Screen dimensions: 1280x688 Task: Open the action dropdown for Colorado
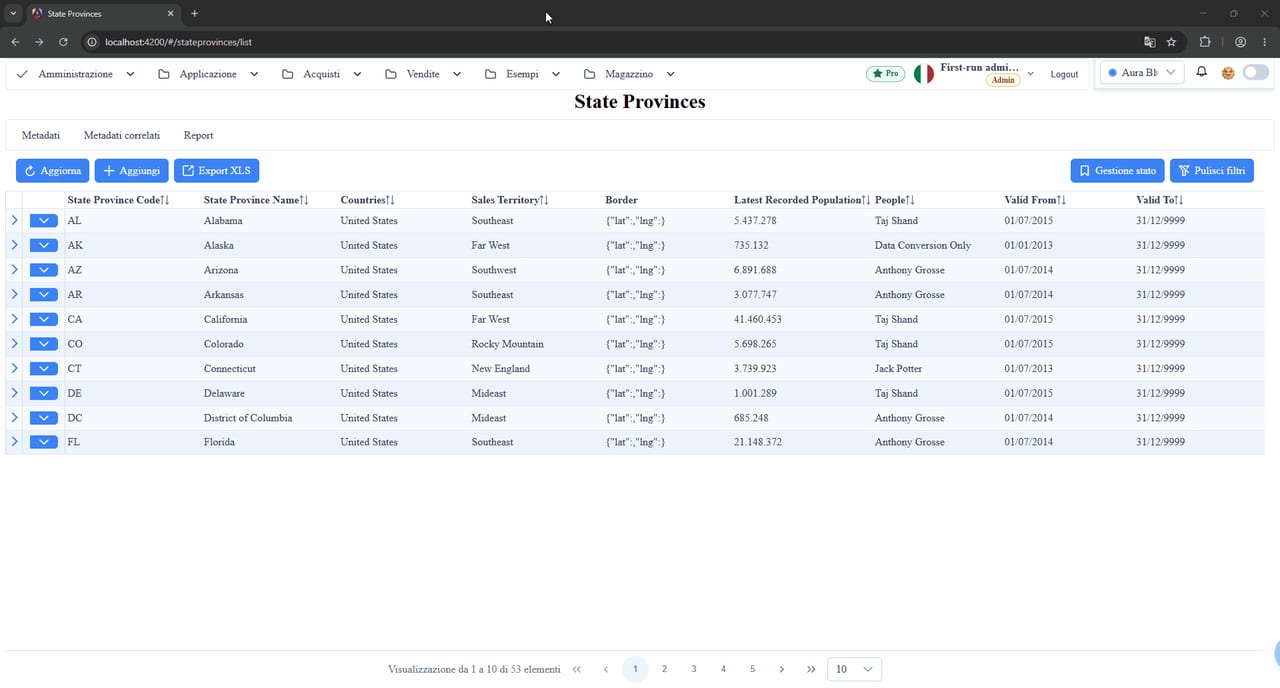pyautogui.click(x=44, y=344)
